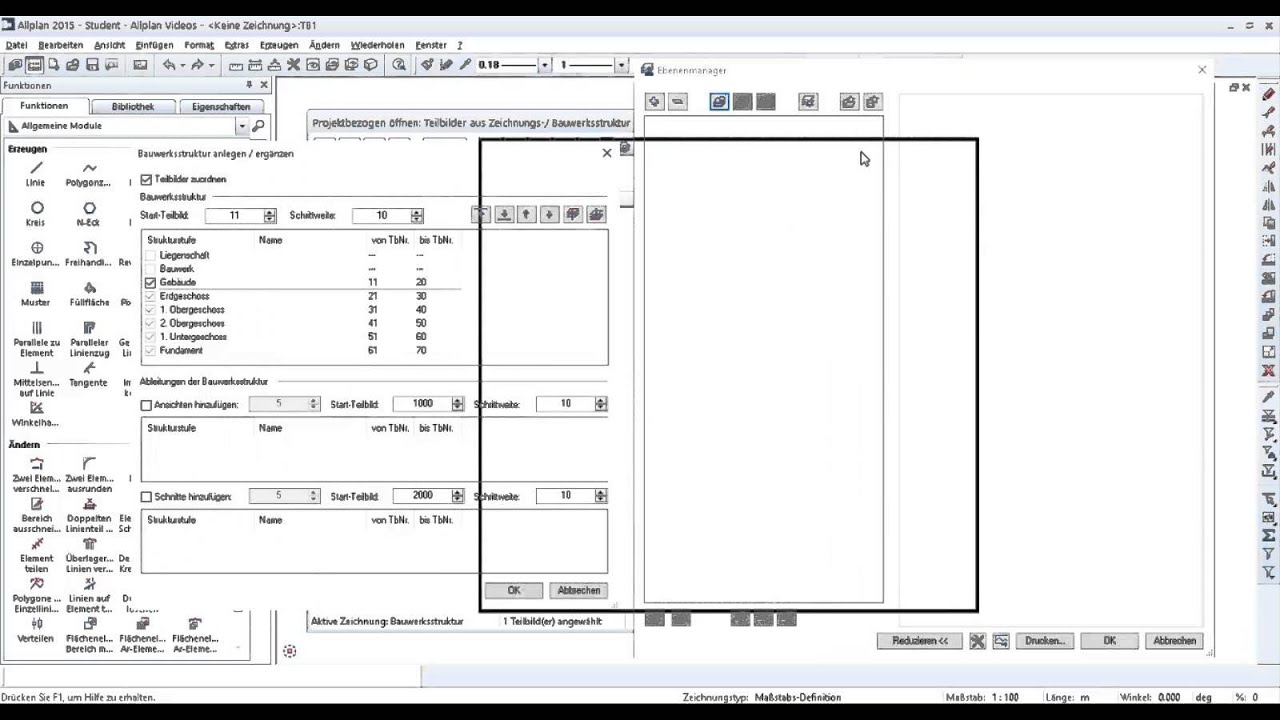1280x720 pixels.
Task: Open the Allgemeine Module dropdown
Action: click(241, 126)
